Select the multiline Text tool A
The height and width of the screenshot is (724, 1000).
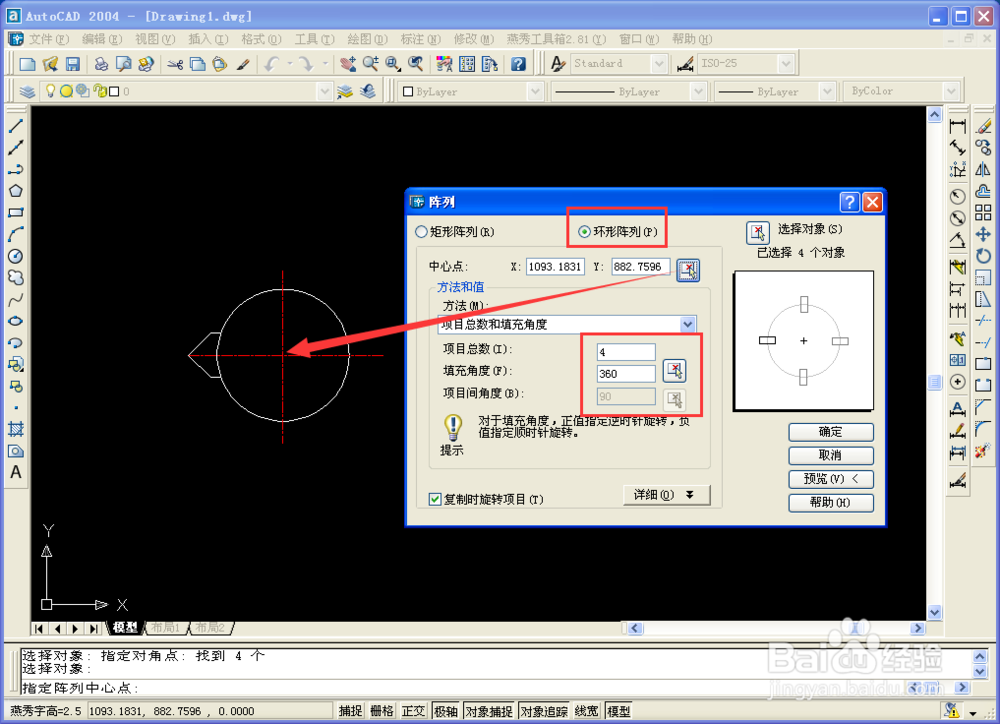coord(16,472)
